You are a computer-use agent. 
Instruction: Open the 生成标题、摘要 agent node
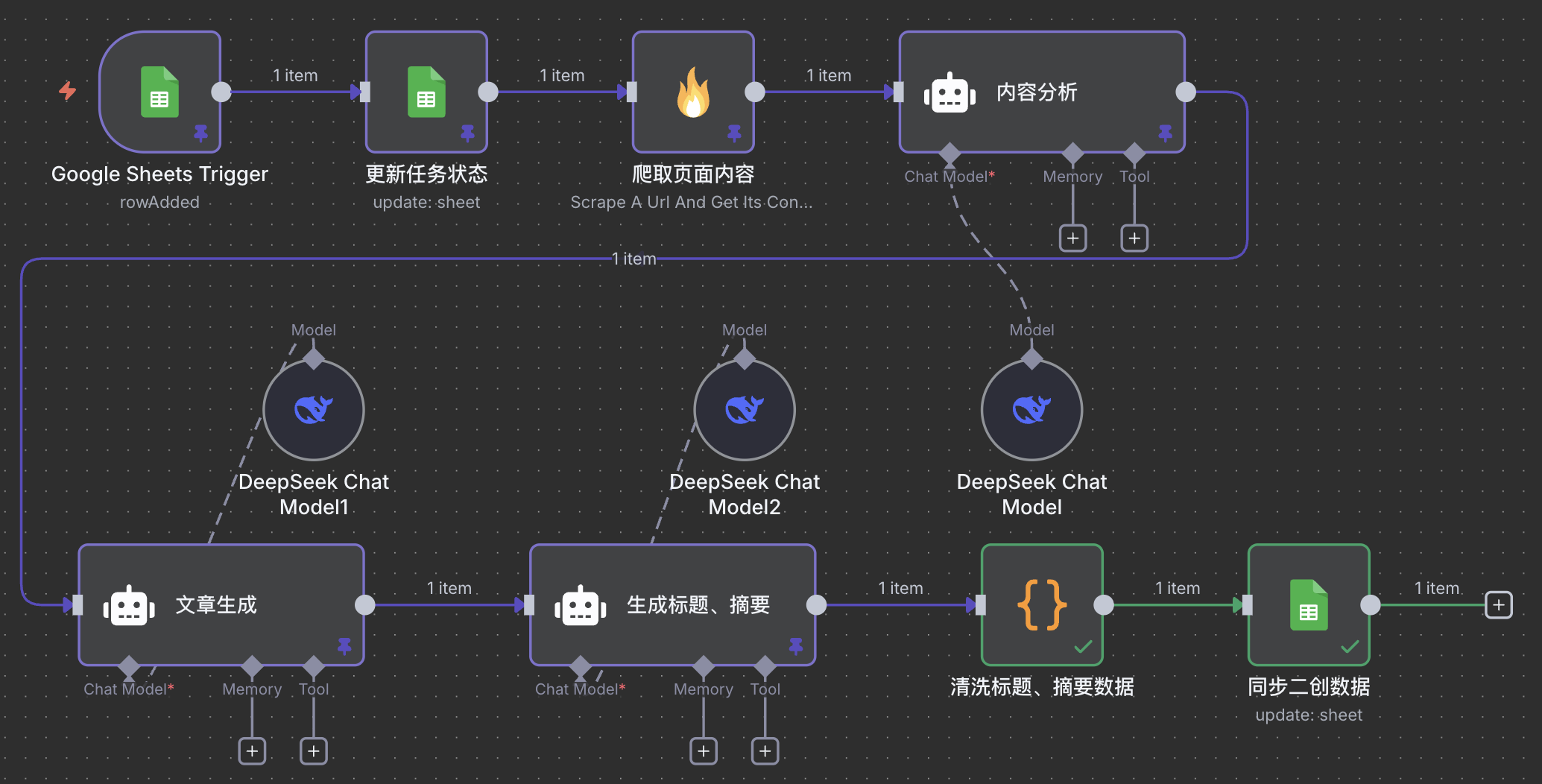(672, 605)
